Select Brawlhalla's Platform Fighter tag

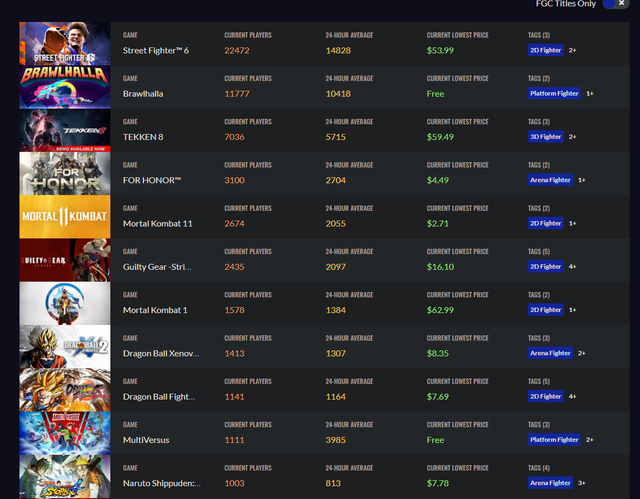[554, 93]
